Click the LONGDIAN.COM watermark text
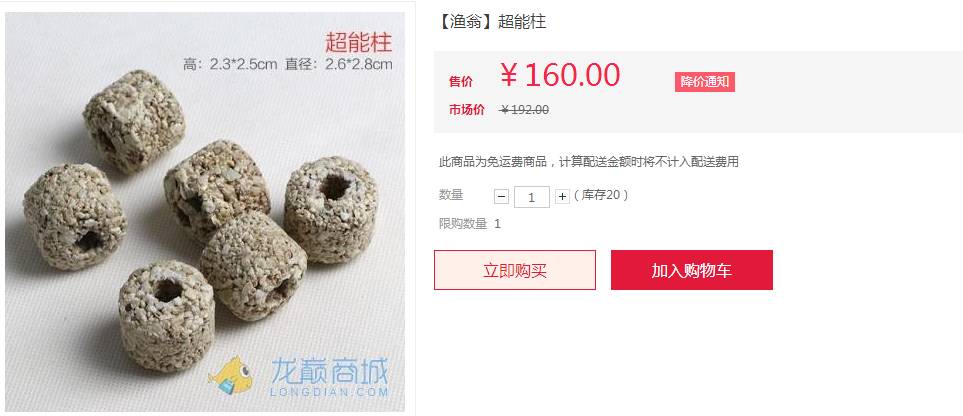The image size is (963, 416). (x=329, y=391)
